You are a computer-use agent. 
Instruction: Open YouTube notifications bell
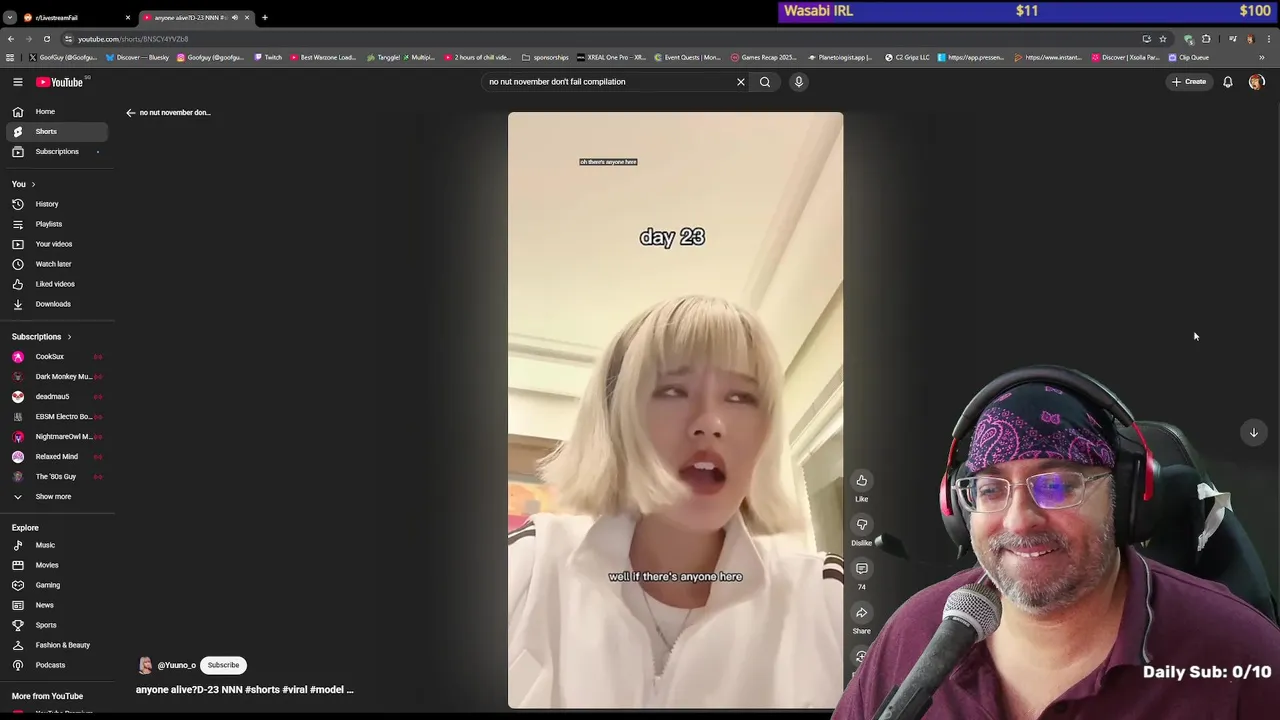tap(1228, 82)
